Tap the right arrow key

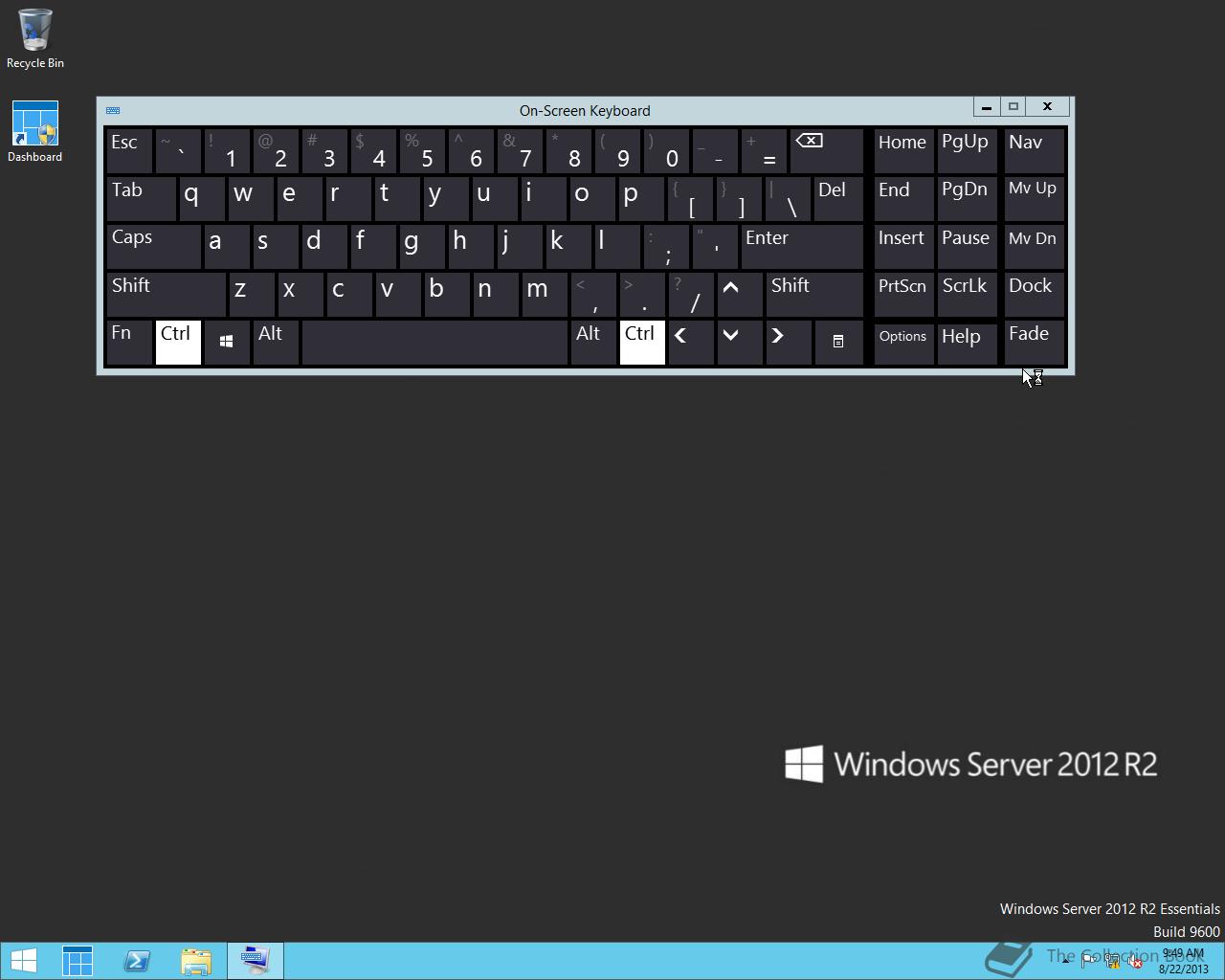tap(789, 342)
